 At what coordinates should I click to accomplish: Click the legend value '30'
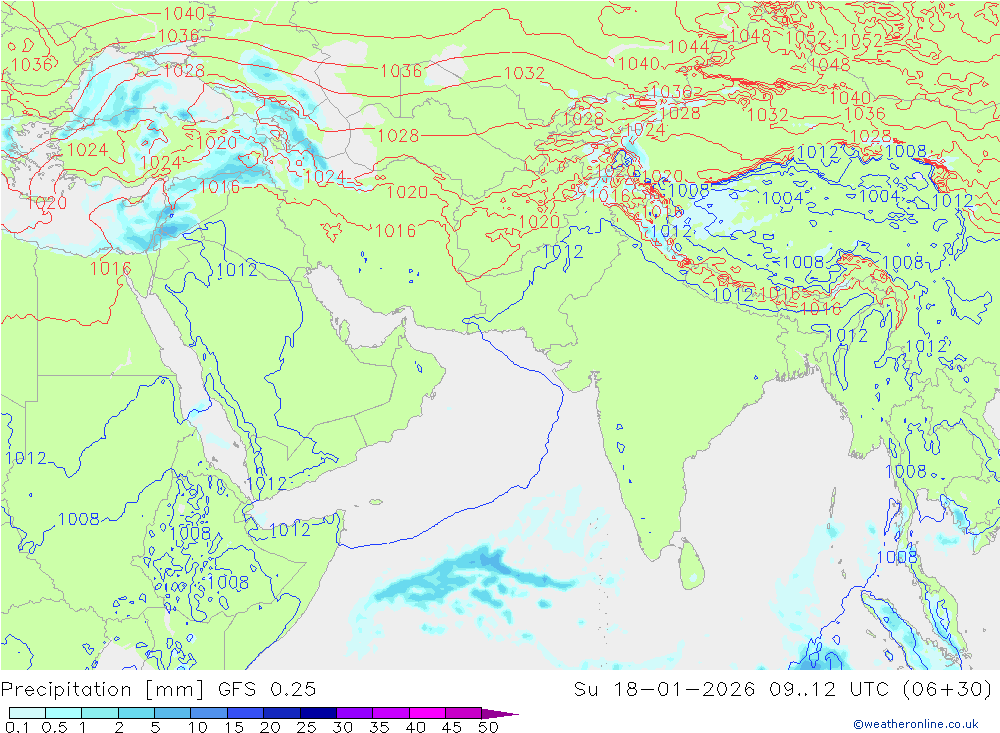click(343, 727)
